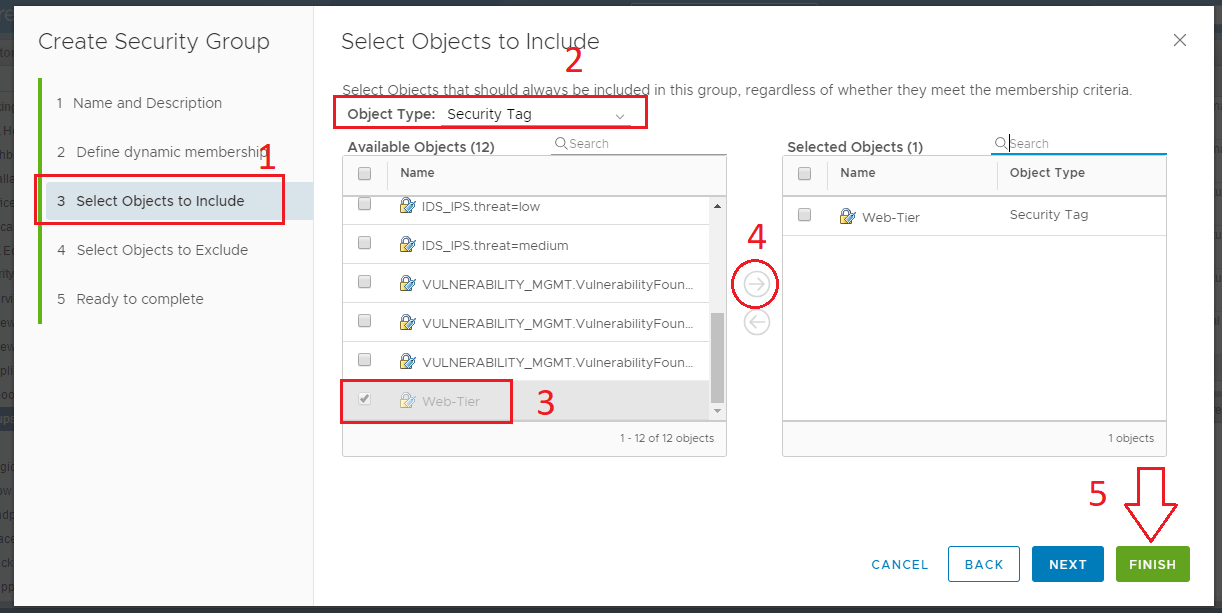Click the left arrow remove-from-selected icon
This screenshot has width=1222, height=613.
(x=757, y=322)
